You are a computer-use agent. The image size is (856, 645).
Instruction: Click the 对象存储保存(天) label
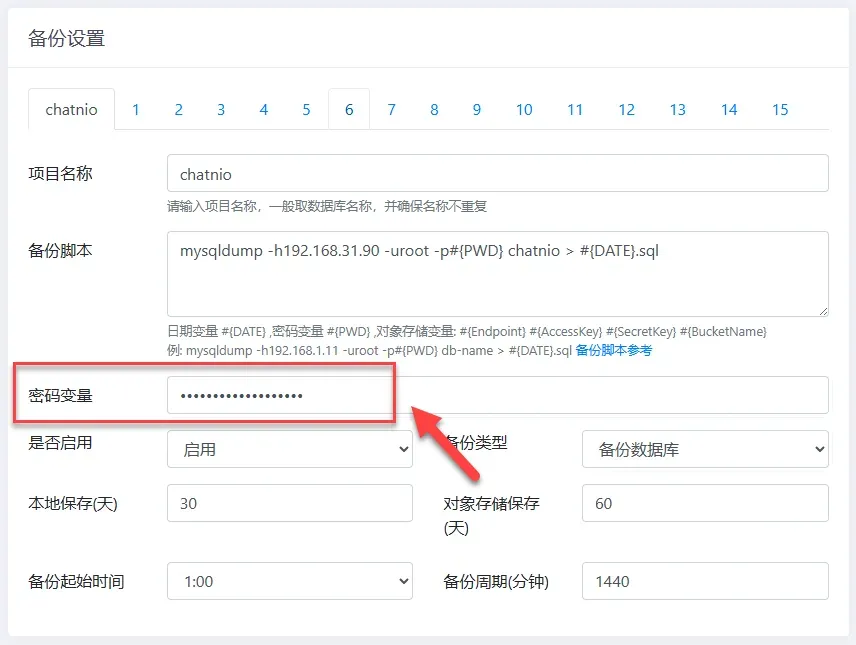coord(491,515)
